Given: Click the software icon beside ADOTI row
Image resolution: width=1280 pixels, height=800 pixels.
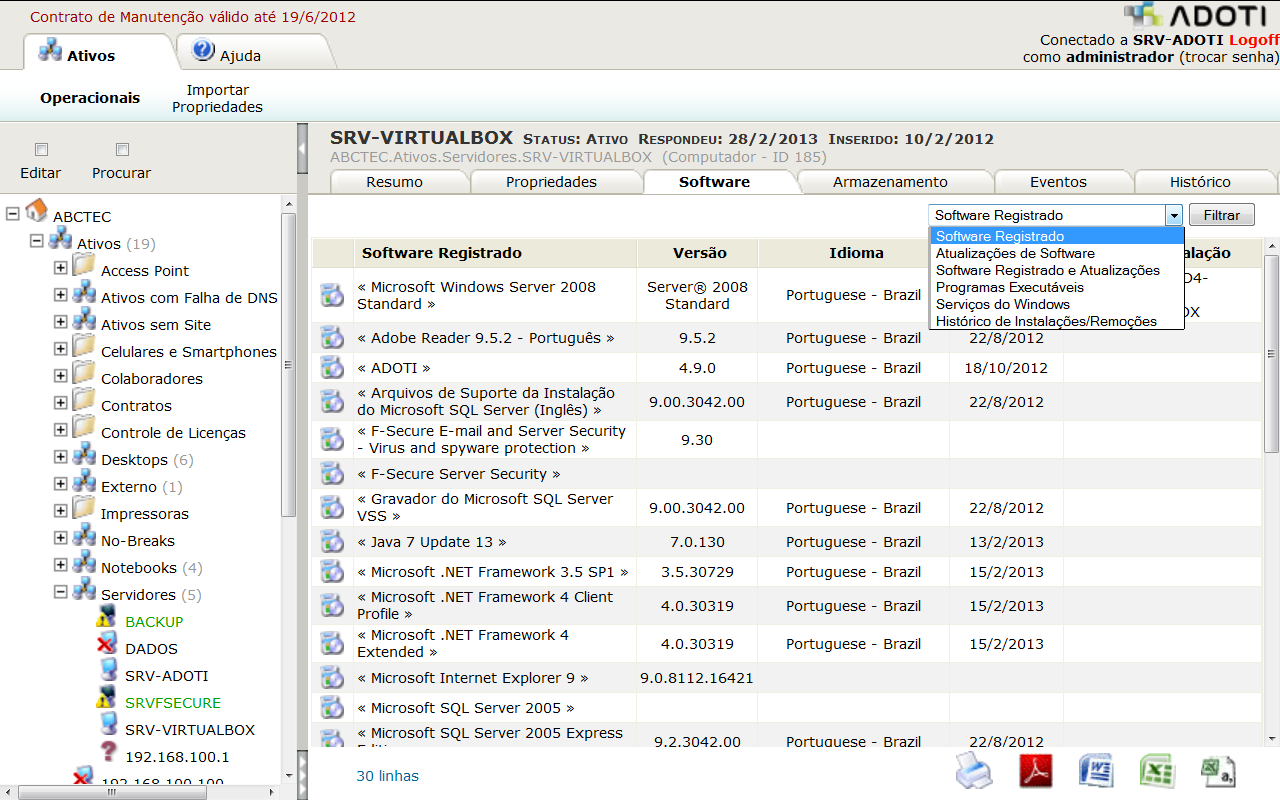Looking at the screenshot, I should [x=332, y=368].
